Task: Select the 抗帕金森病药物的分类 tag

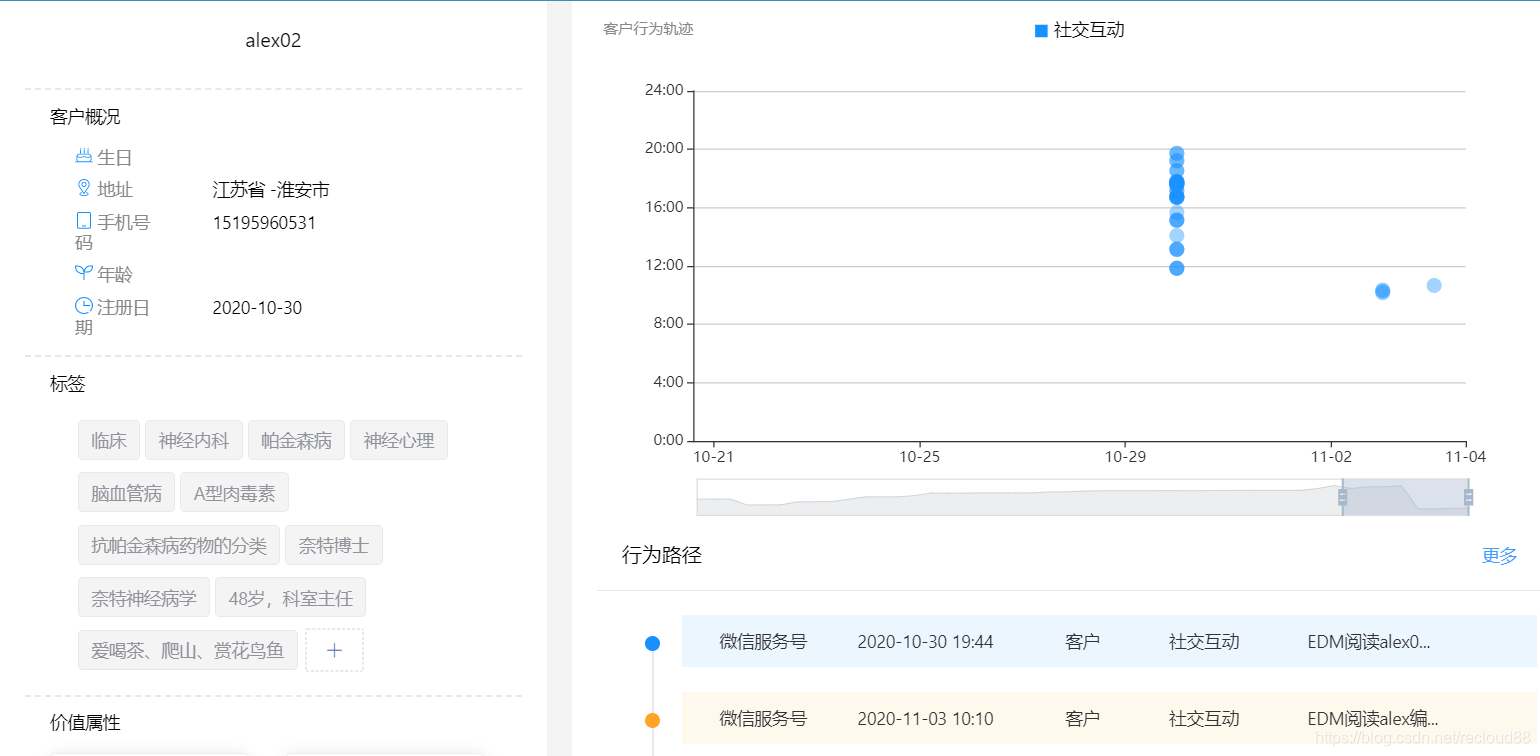Action: click(x=179, y=545)
